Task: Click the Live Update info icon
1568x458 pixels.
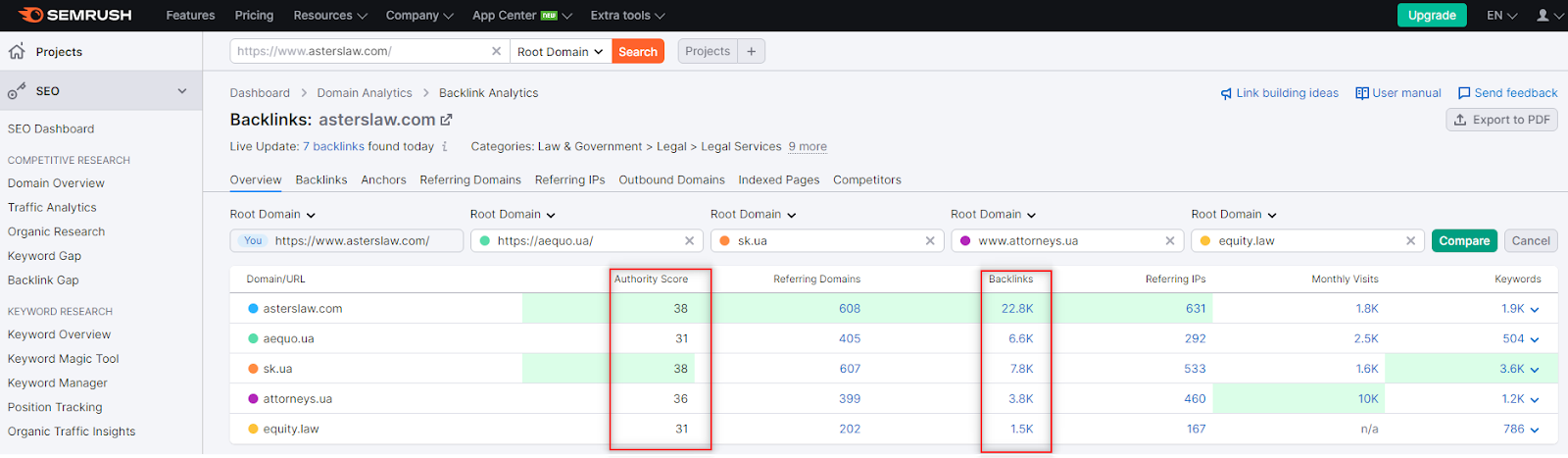Action: [445, 147]
